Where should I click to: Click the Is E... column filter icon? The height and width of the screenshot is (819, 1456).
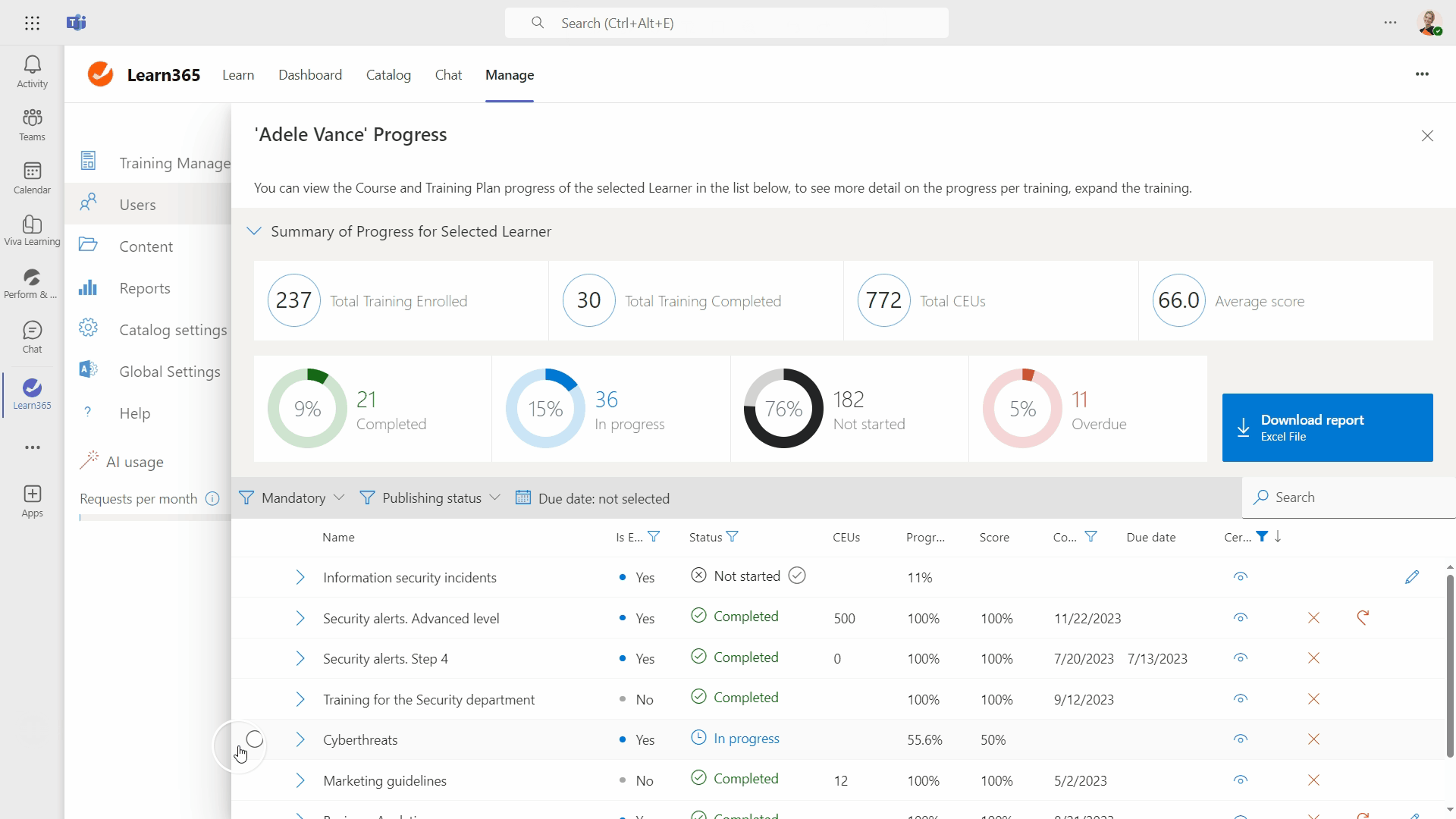654,537
